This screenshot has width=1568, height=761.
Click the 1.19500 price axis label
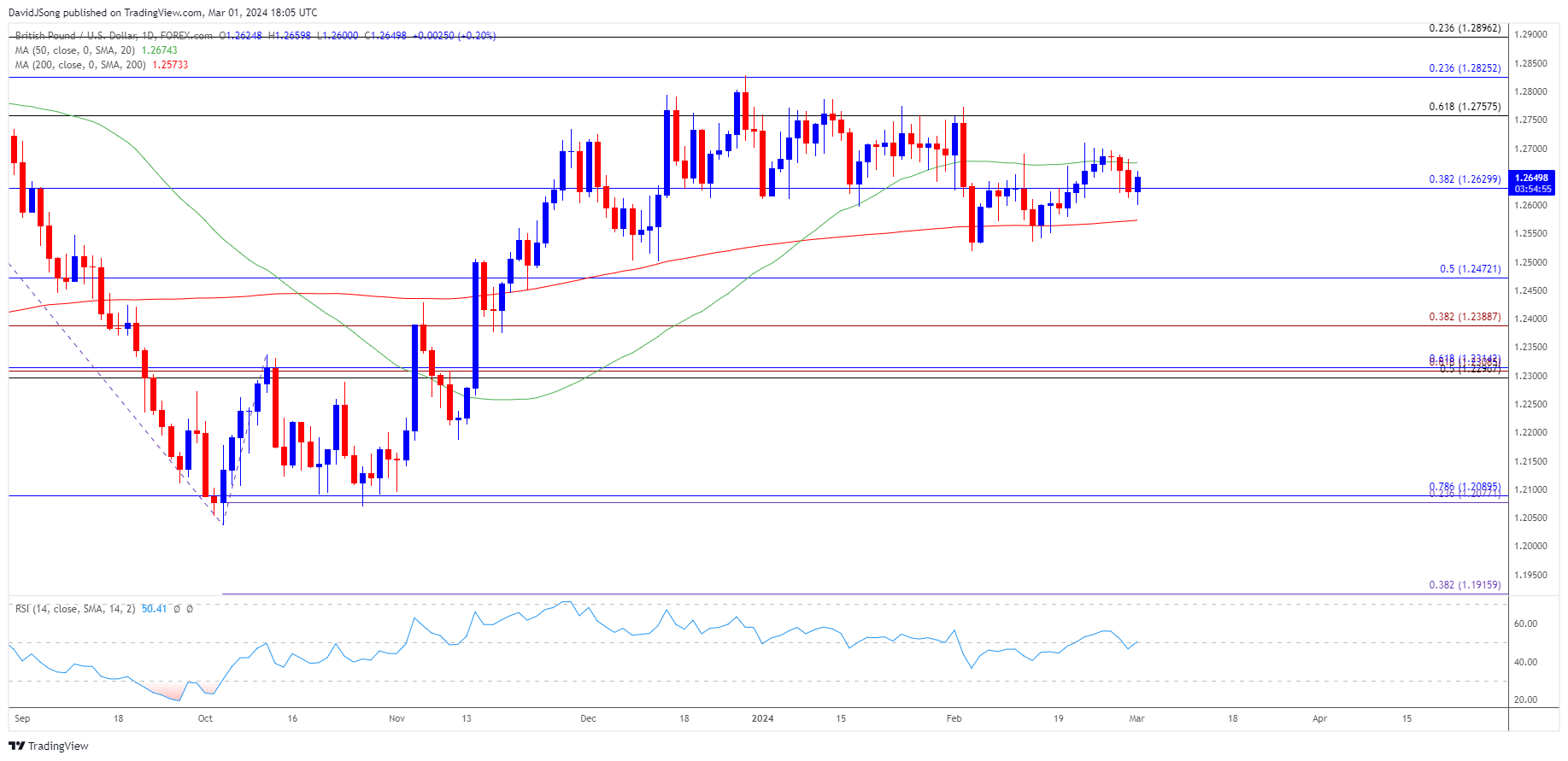[x=1530, y=575]
